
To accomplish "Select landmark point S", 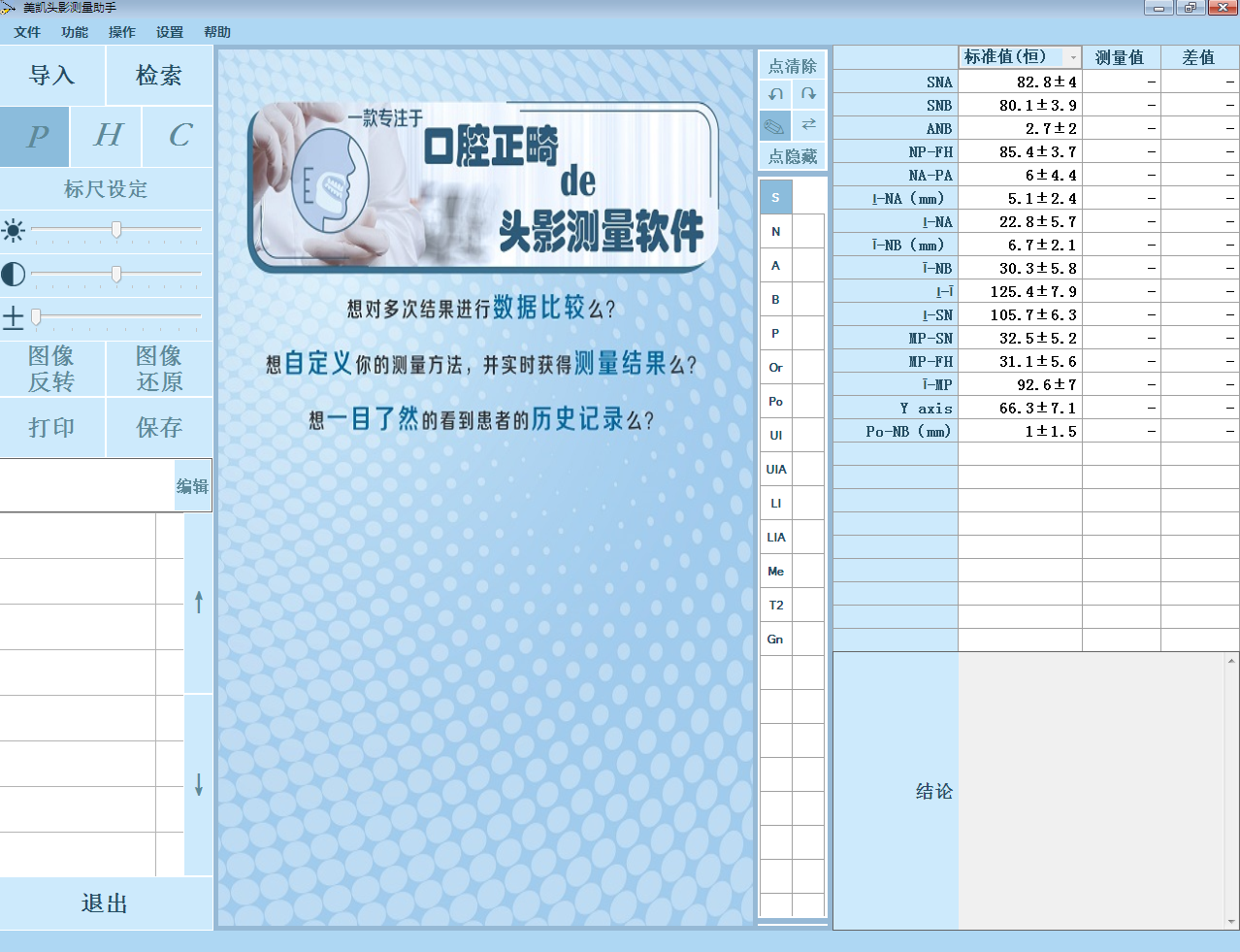I will coord(775,197).
